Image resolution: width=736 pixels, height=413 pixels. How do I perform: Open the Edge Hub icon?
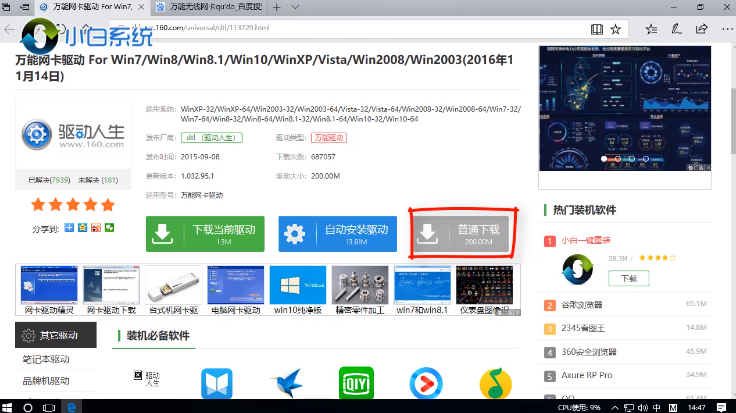[x=653, y=31]
